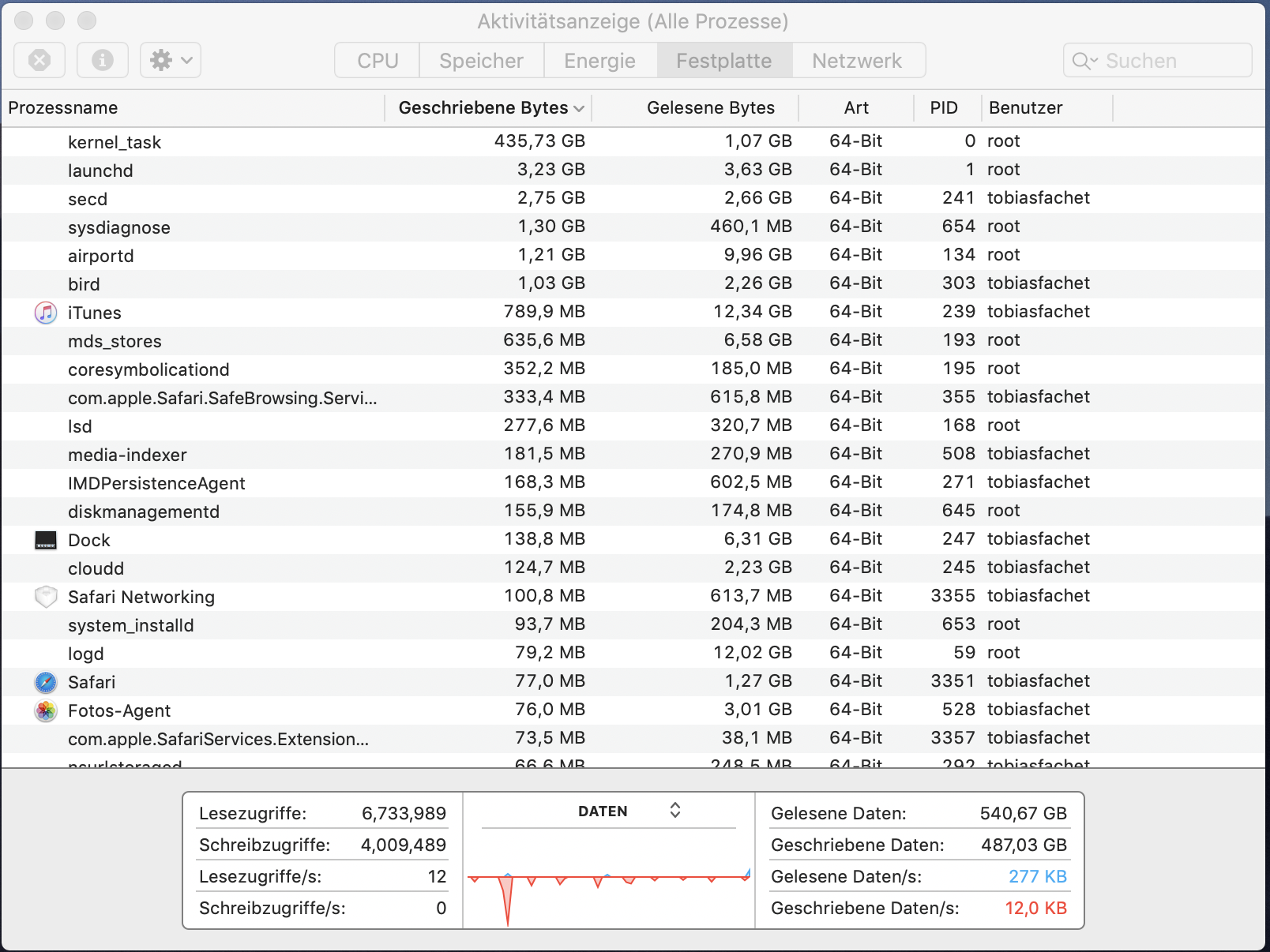Sort by Gelesene Bytes column header
The width and height of the screenshot is (1270, 952).
click(x=696, y=108)
